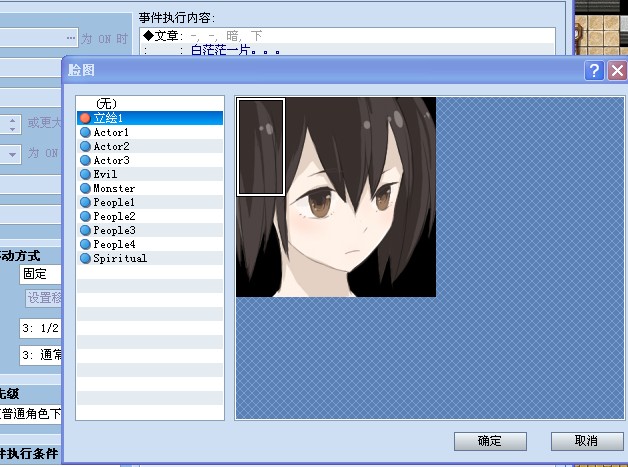
Task: Click the blue icon beside Spiritual
Action: coord(85,258)
